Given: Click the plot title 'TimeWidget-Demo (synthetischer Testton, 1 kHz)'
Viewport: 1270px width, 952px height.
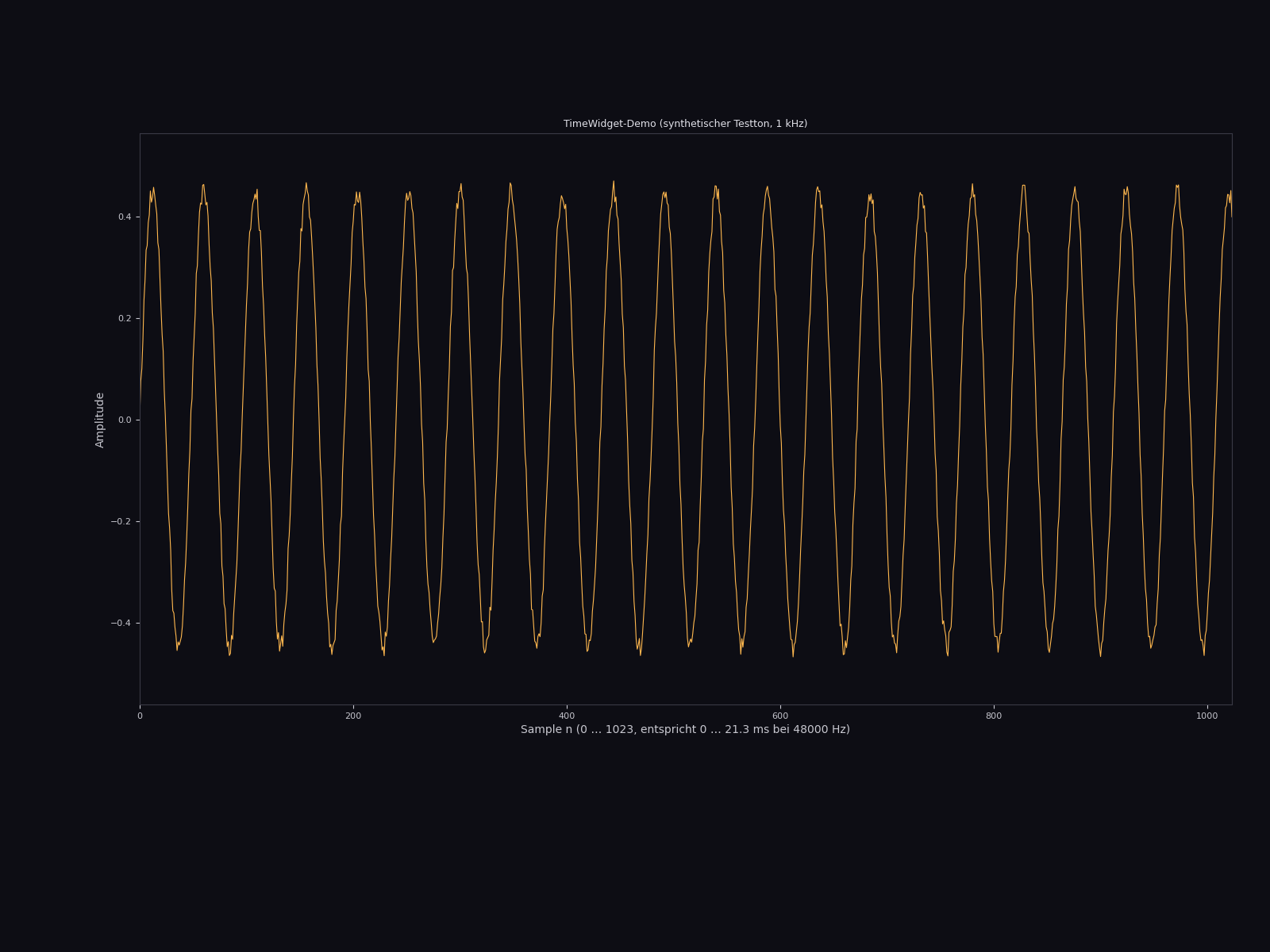Looking at the screenshot, I should (x=685, y=124).
